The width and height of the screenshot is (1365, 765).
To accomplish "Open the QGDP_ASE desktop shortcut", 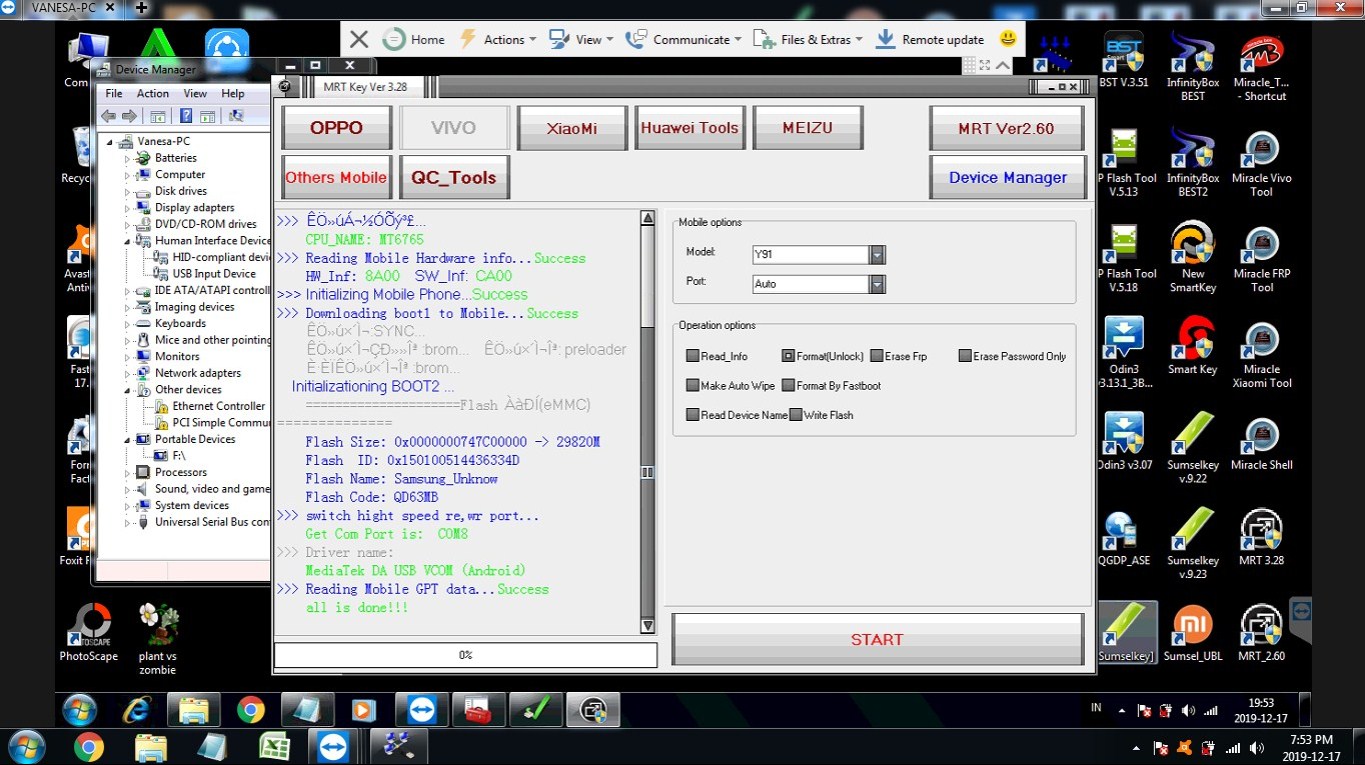I will tap(1124, 538).
